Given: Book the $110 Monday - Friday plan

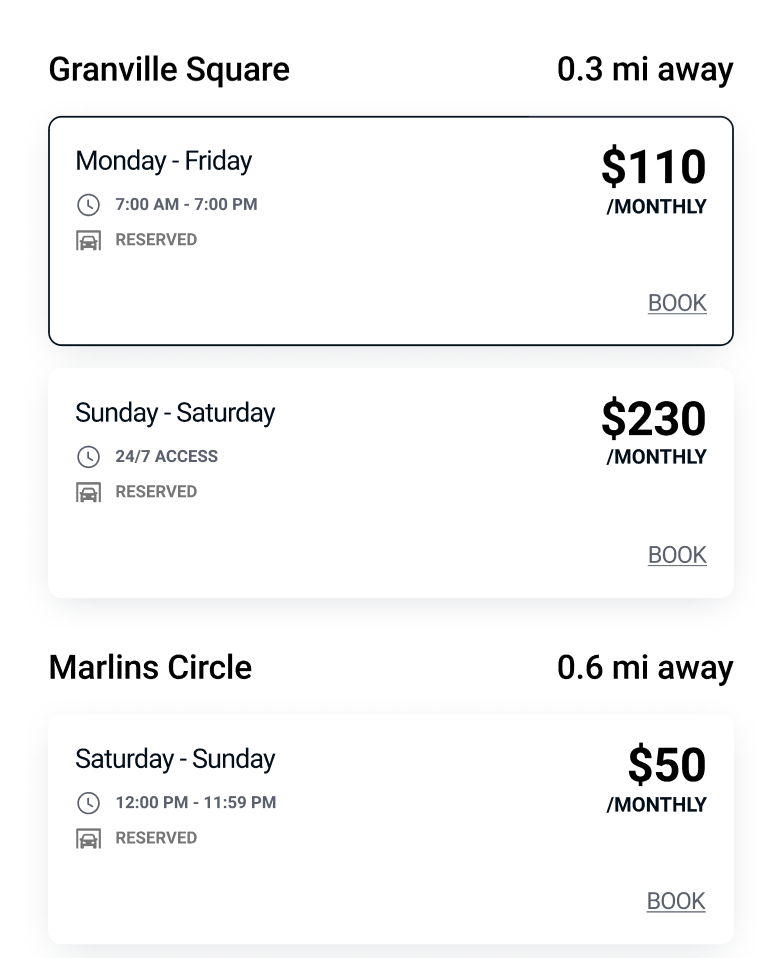Looking at the screenshot, I should (x=677, y=303).
